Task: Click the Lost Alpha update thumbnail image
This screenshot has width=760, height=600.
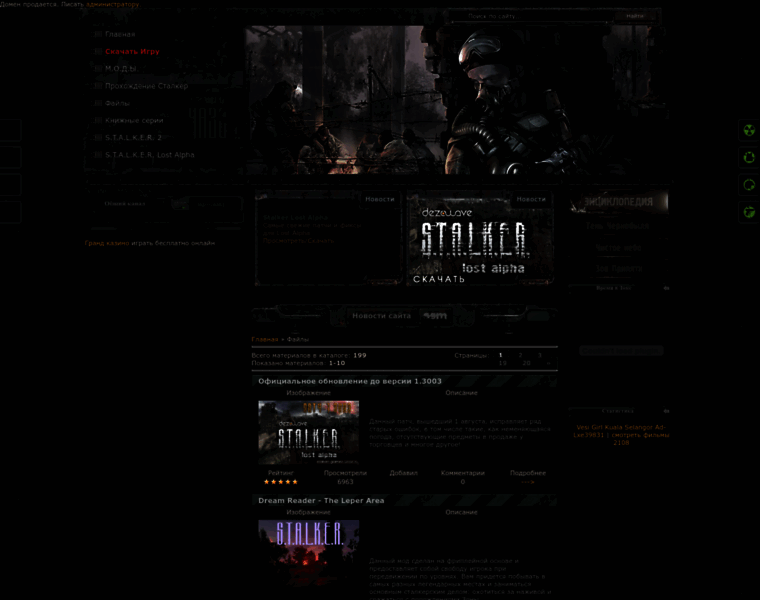Action: click(309, 433)
